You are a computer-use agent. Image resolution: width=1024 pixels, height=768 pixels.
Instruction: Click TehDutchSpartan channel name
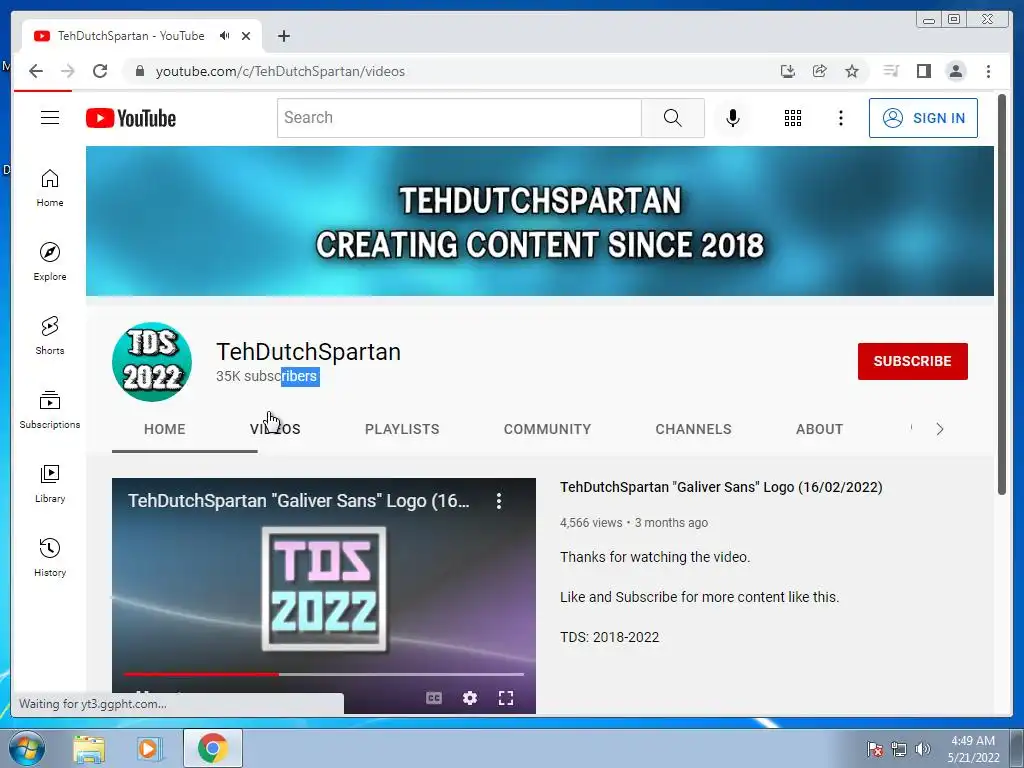(308, 352)
